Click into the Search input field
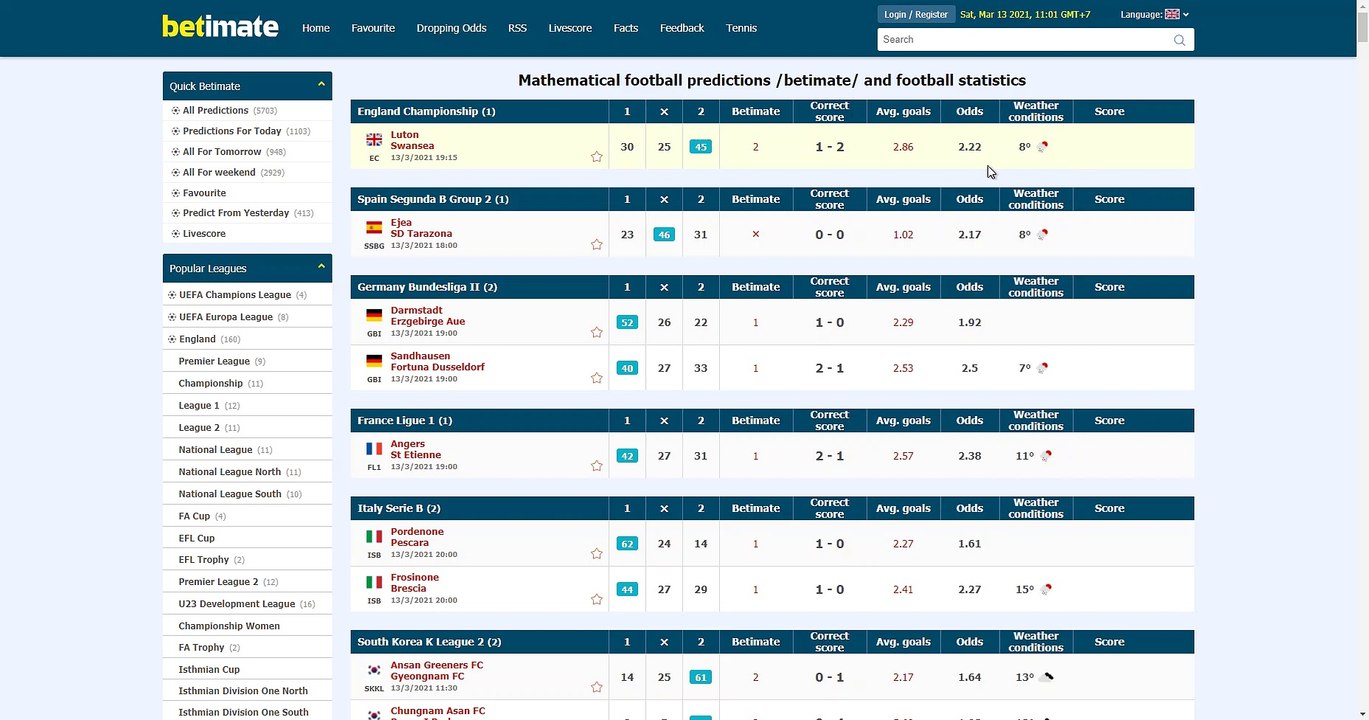This screenshot has width=1369, height=720. tap(1020, 40)
